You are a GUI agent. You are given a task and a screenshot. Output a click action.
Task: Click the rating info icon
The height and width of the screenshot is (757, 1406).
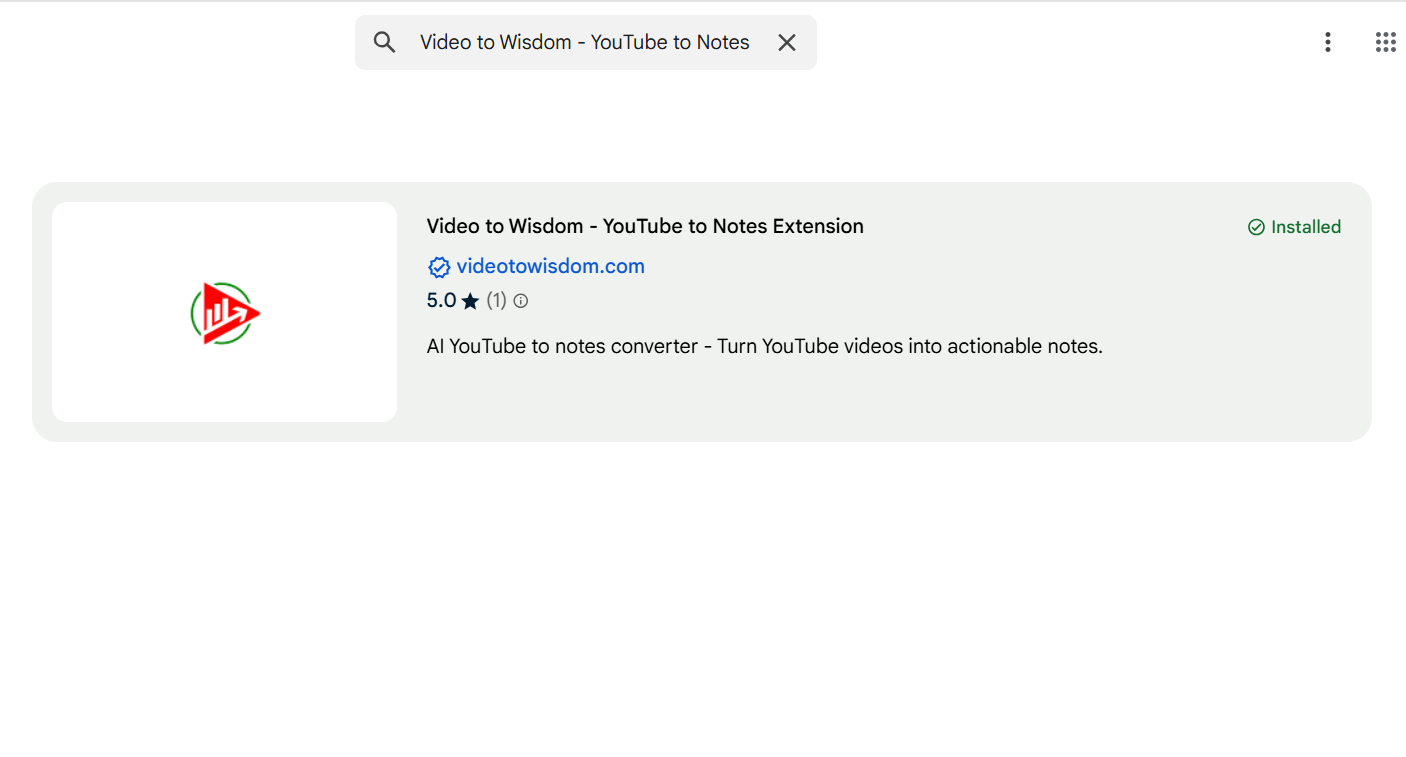(521, 301)
